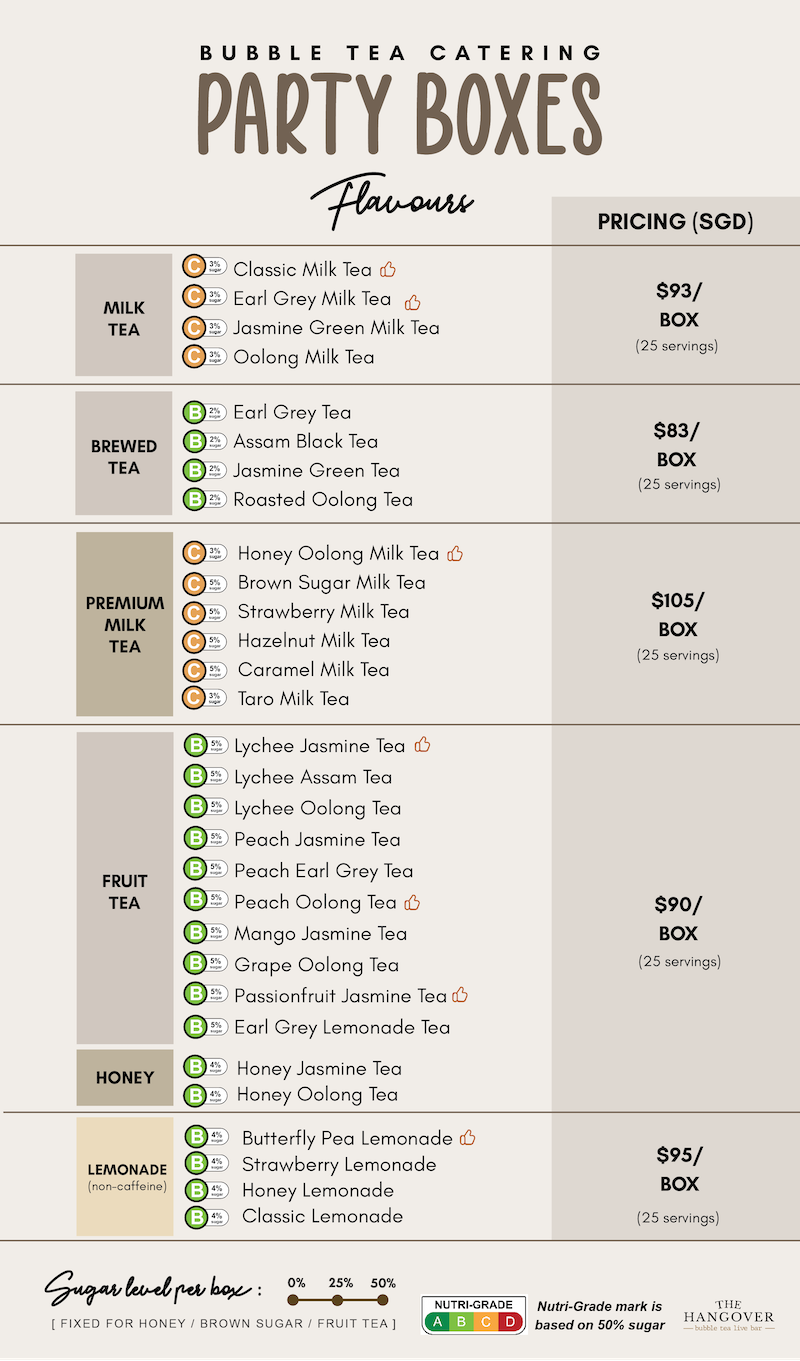Click the thumbs-up icon beside Peach Oolong Tea
The image size is (800, 1361).
click(x=412, y=902)
